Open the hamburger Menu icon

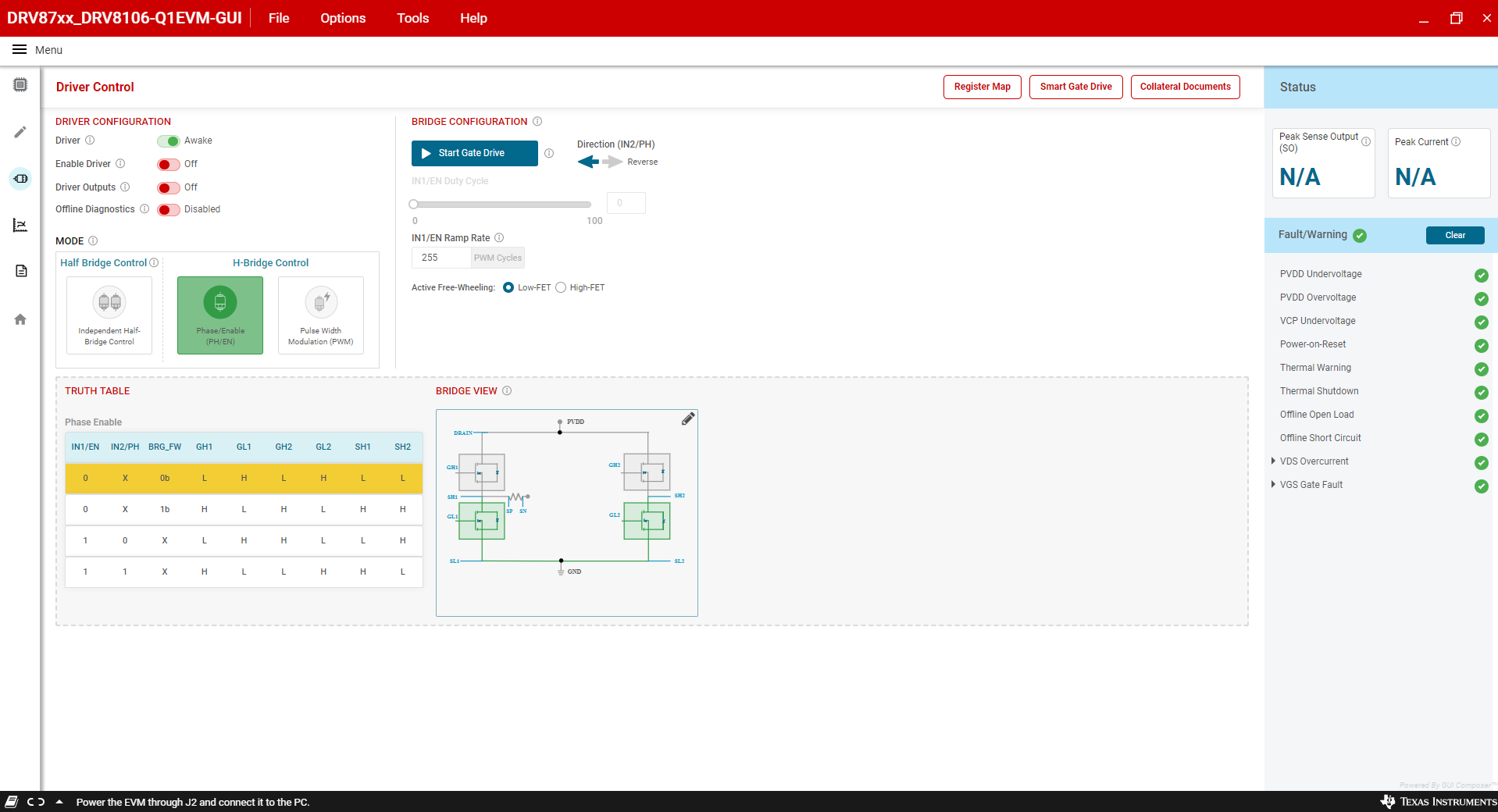[x=20, y=50]
